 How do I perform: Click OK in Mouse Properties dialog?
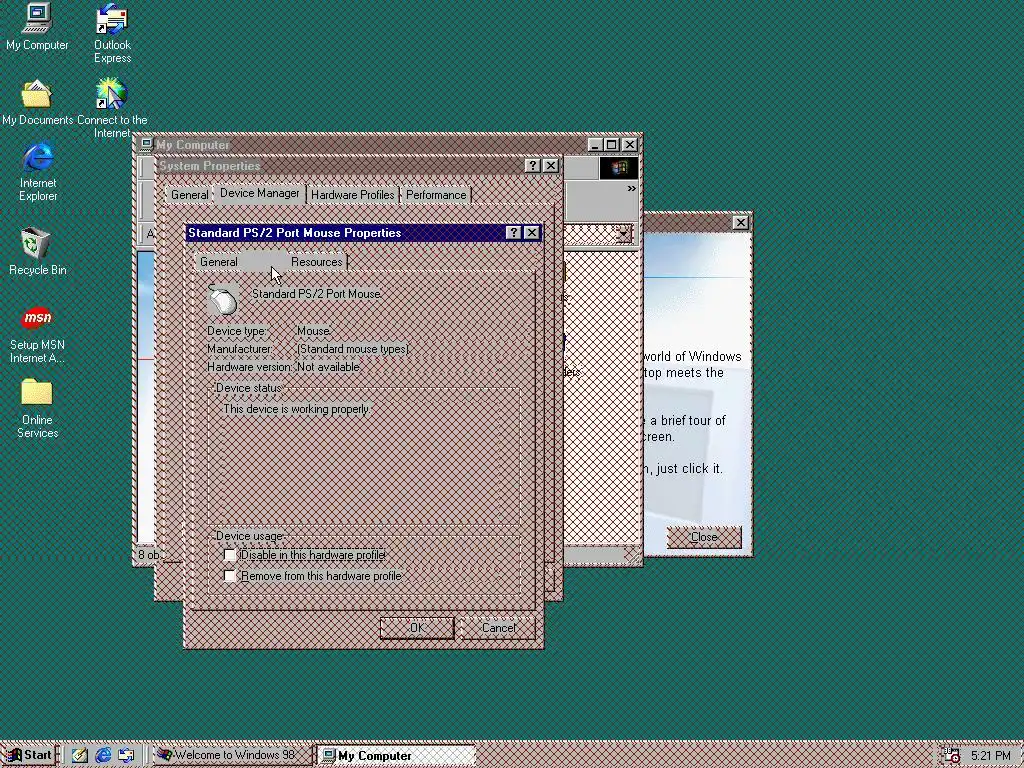[417, 628]
